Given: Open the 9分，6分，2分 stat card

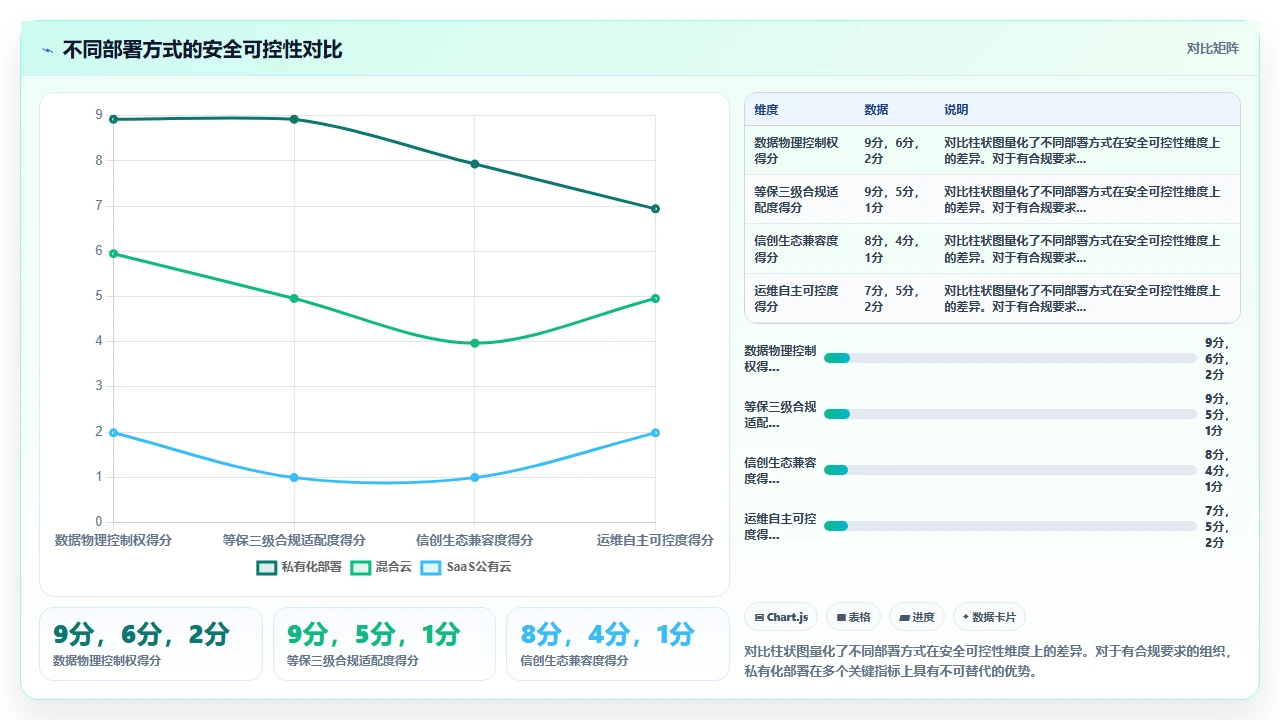Looking at the screenshot, I should [151, 644].
